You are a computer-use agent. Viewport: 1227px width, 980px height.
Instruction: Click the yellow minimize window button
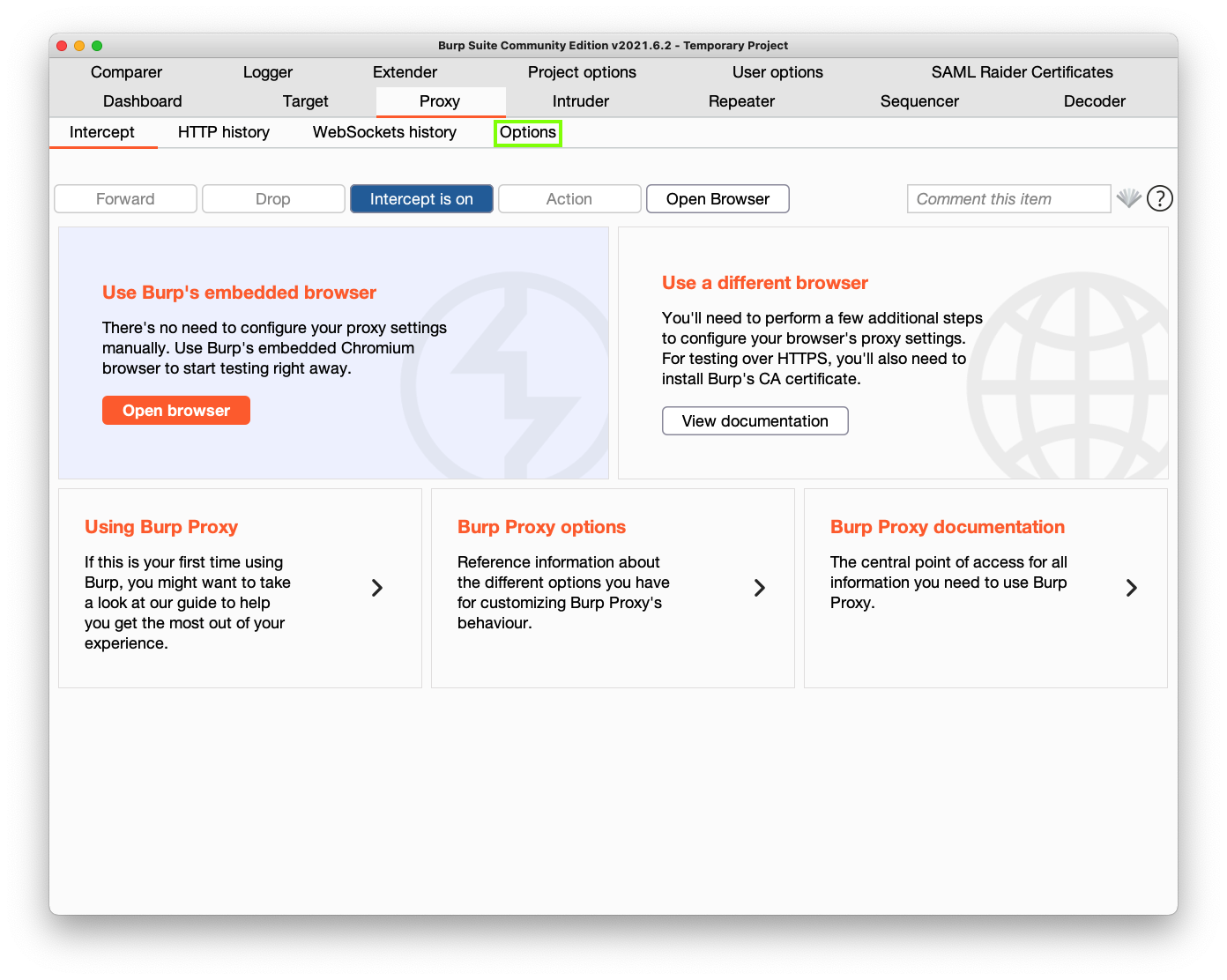coord(79,46)
